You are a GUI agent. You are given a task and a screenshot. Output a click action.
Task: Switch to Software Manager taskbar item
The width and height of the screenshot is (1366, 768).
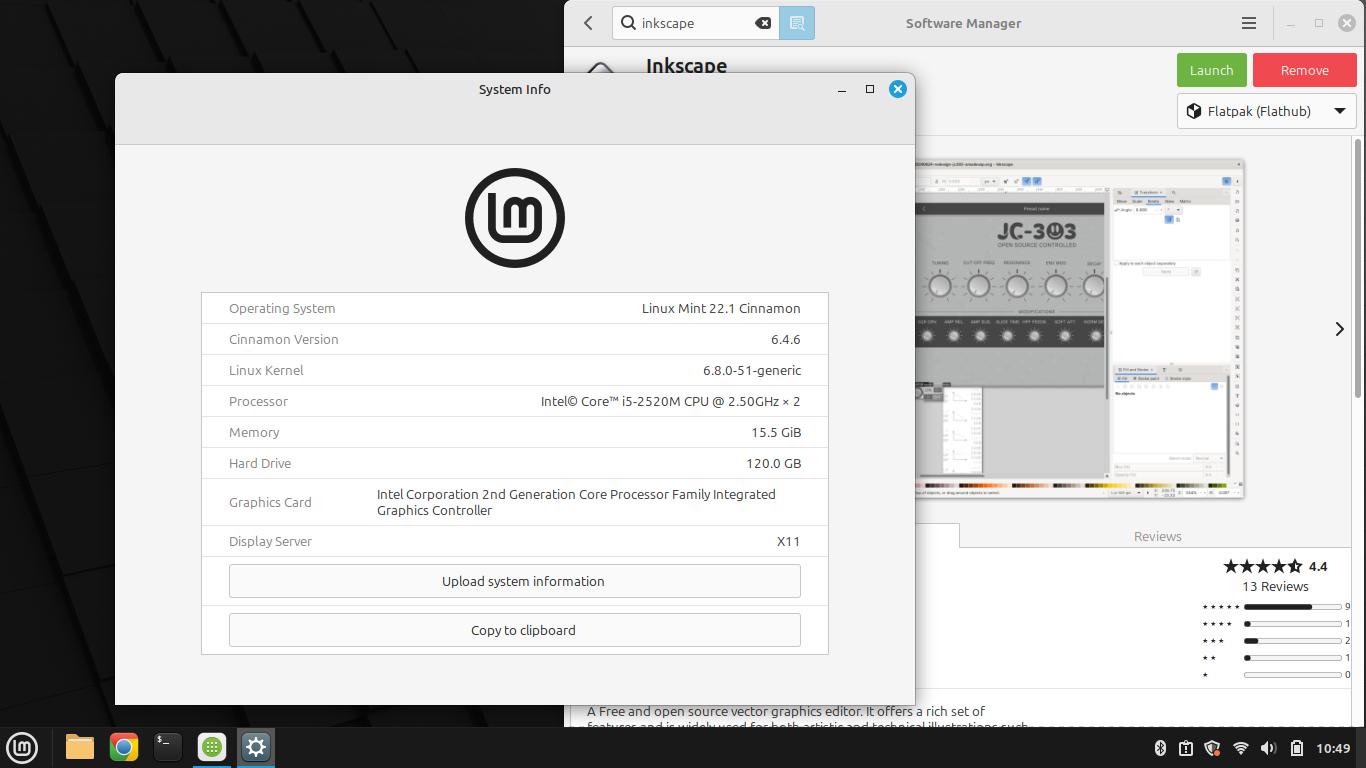(212, 747)
